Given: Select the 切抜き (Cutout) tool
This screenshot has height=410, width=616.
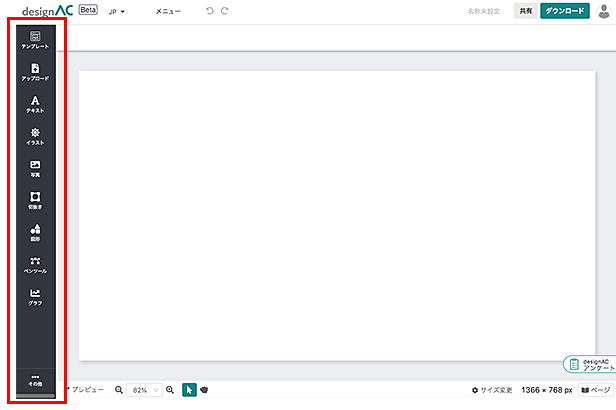Looking at the screenshot, I should pyautogui.click(x=35, y=201).
